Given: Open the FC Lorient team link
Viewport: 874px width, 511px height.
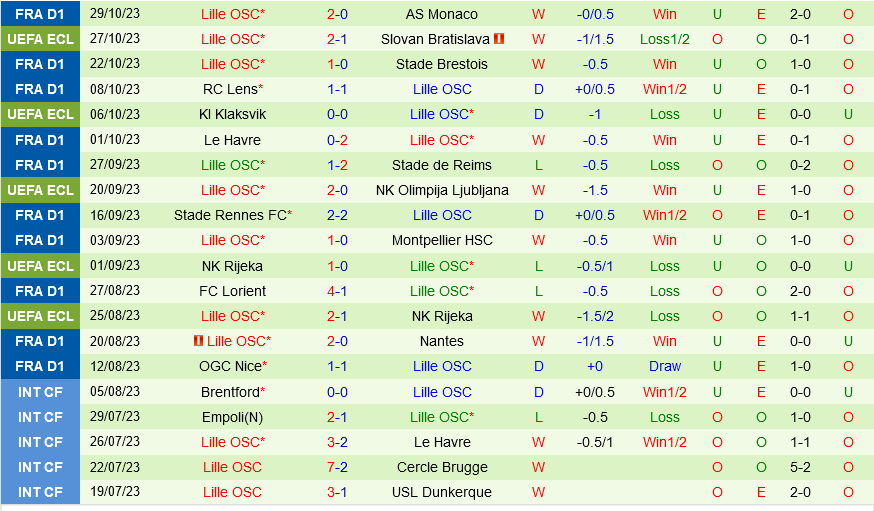Looking at the screenshot, I should [x=232, y=291].
